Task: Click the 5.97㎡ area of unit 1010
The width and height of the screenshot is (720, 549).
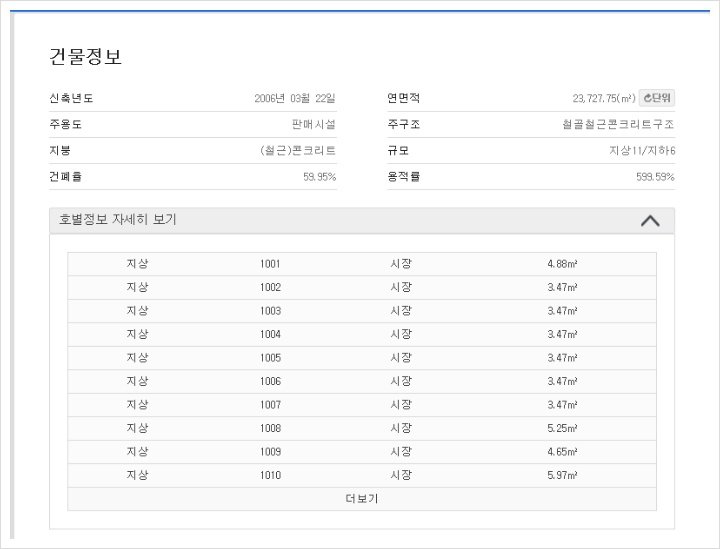Action: 562,475
